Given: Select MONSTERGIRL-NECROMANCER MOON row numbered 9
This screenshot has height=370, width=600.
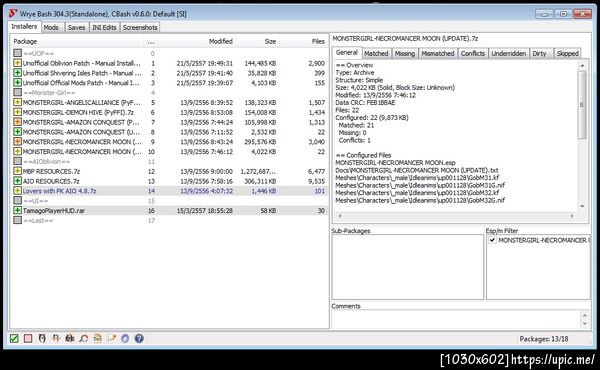Looking at the screenshot, I should pyautogui.click(x=170, y=142).
